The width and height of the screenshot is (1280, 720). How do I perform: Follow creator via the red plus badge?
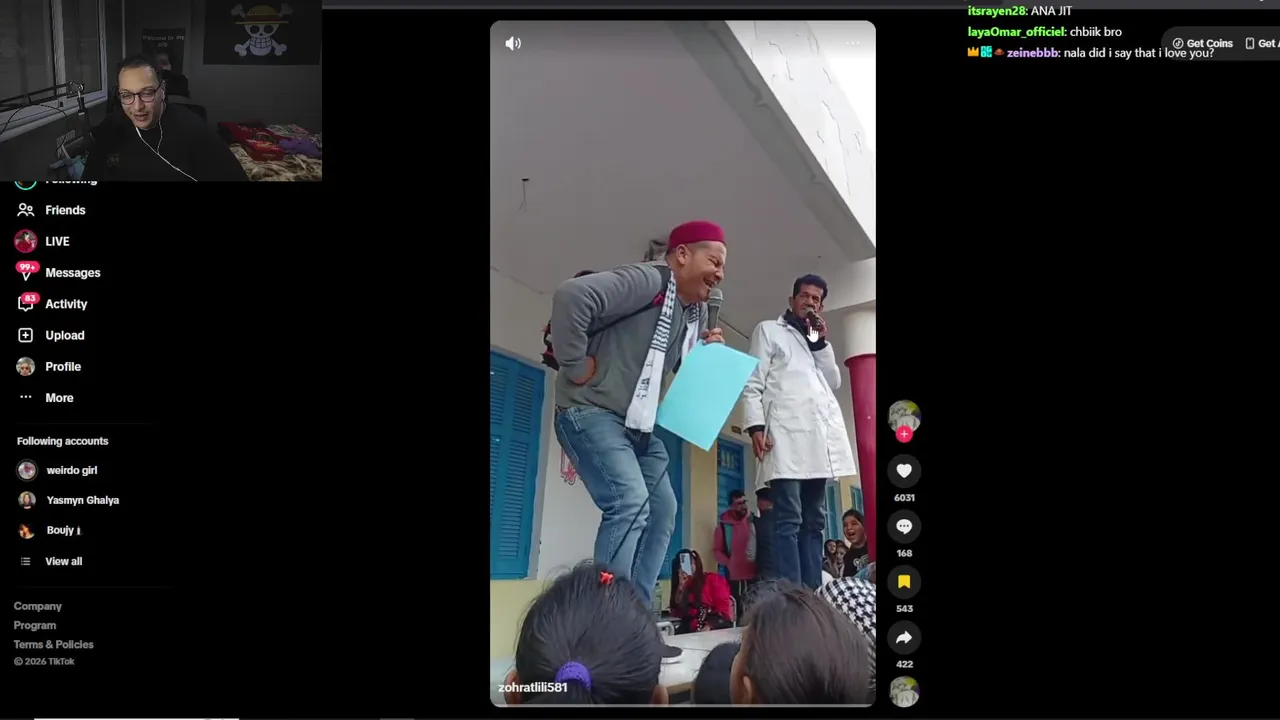(904, 434)
